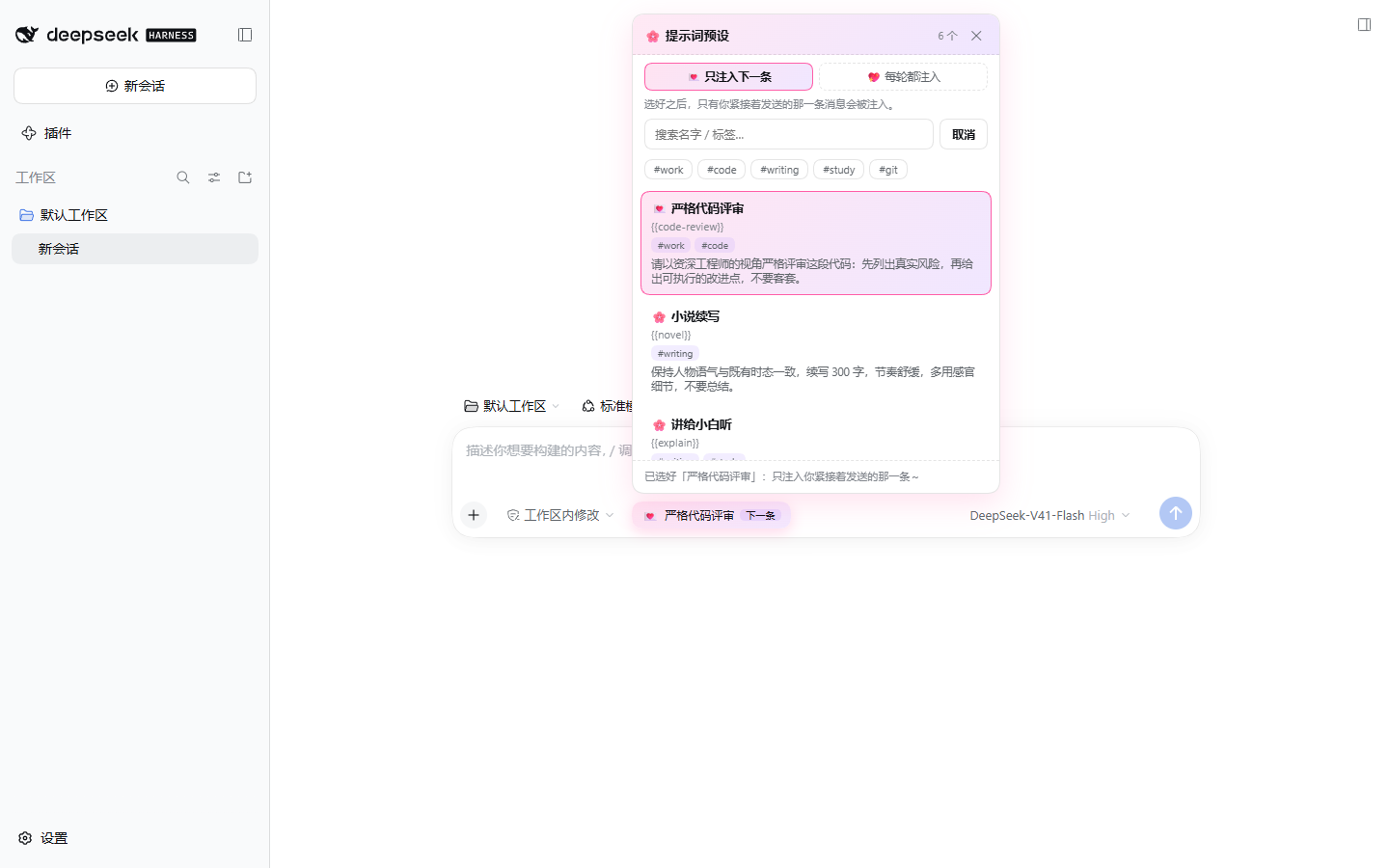Click the HARNESS badge next to the logo
The image size is (1389, 868).
(x=171, y=36)
